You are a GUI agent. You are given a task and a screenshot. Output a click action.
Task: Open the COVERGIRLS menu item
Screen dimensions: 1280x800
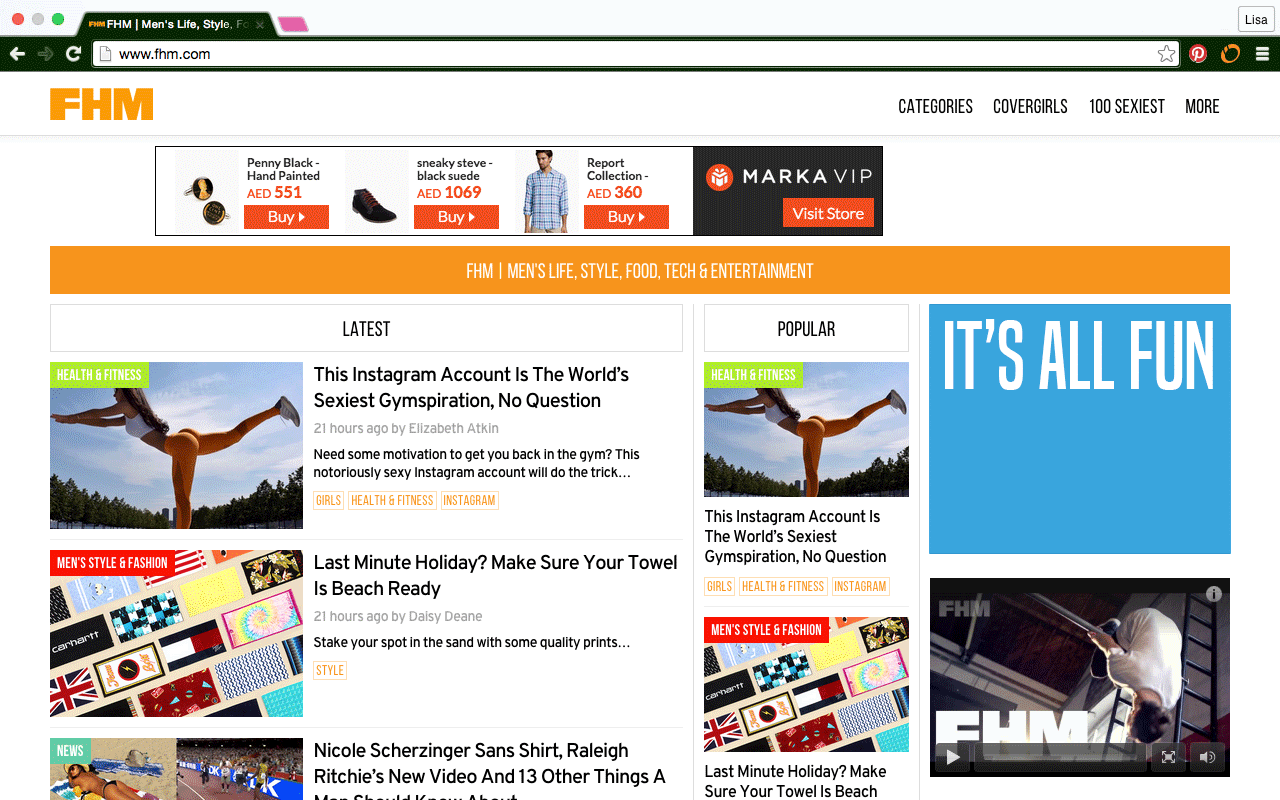click(1030, 106)
